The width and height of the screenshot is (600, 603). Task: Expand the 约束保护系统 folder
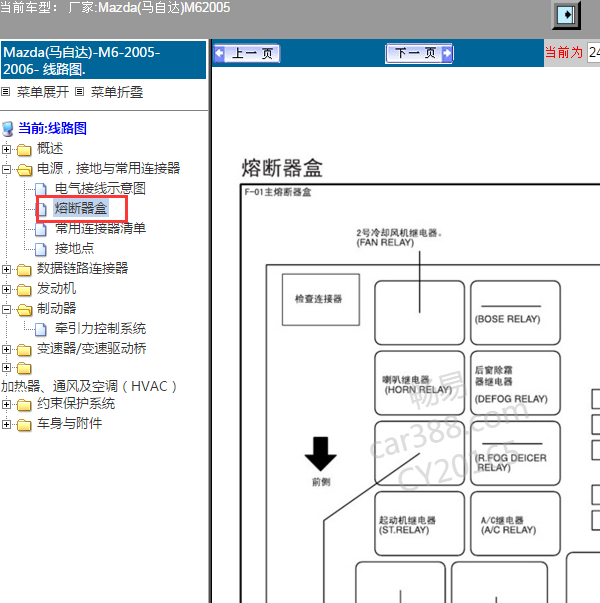(6, 404)
